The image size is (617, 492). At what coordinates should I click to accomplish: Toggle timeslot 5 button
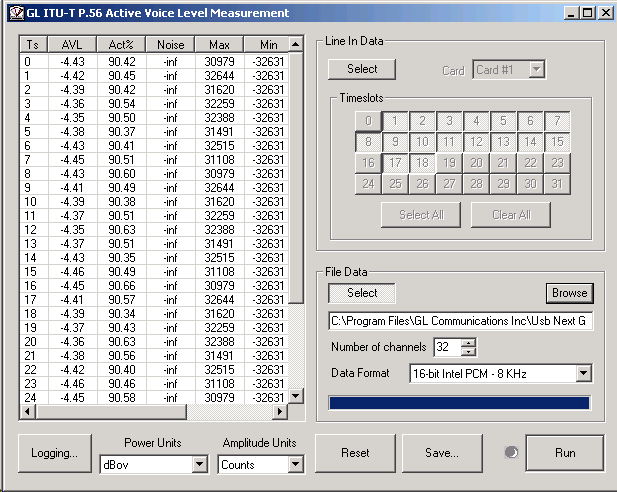click(x=503, y=121)
